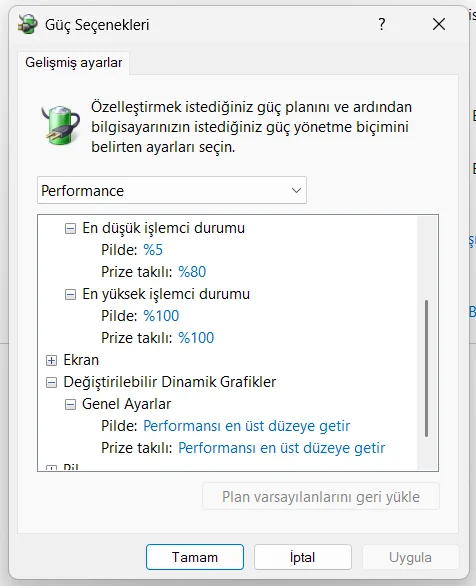The image size is (476, 586).
Task: Click Pilde Performansı en üst düzeye getir
Action: click(247, 426)
